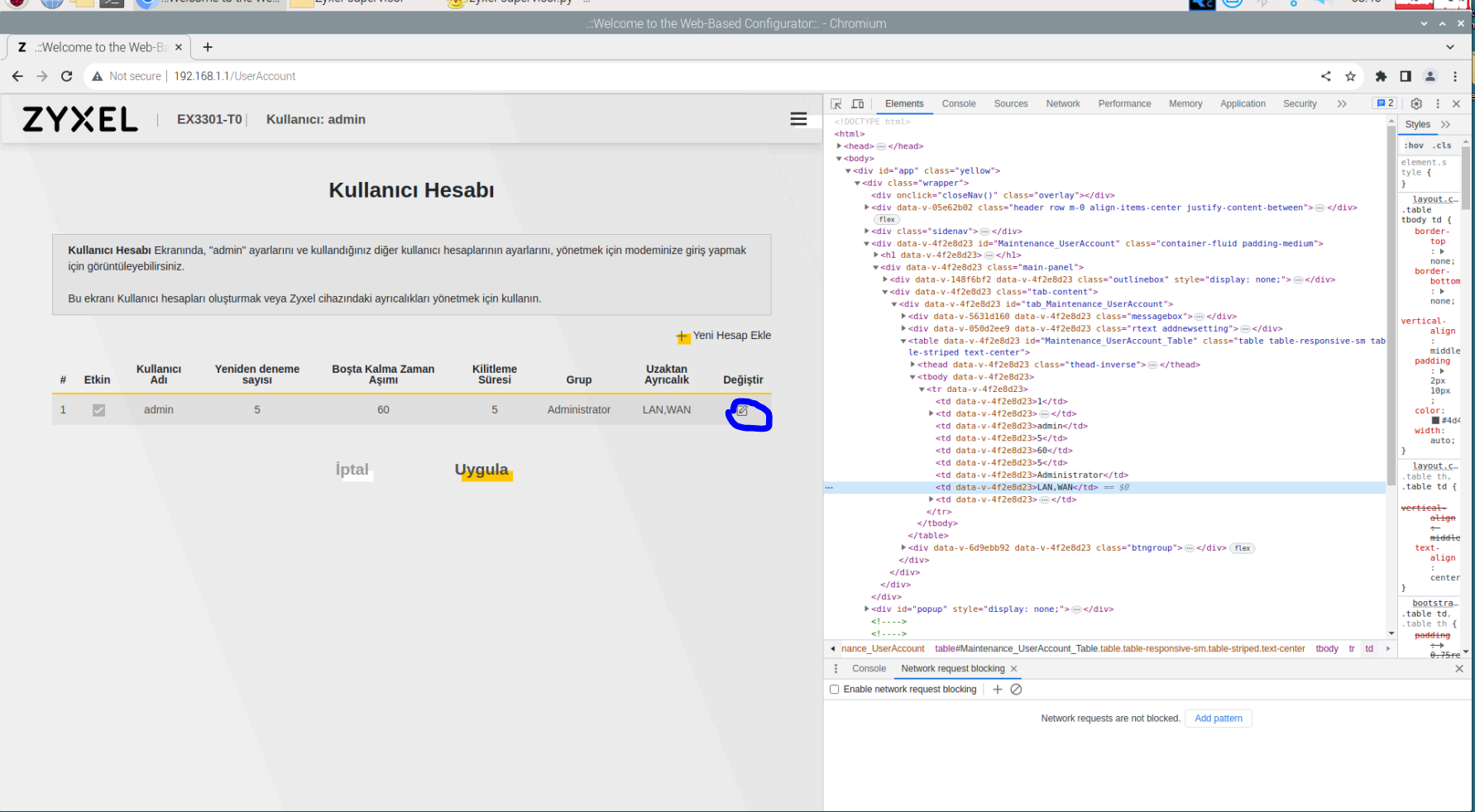Screen dimensions: 1475x812
Task: Open the color swatch for #4d4 color
Action: click(1436, 421)
